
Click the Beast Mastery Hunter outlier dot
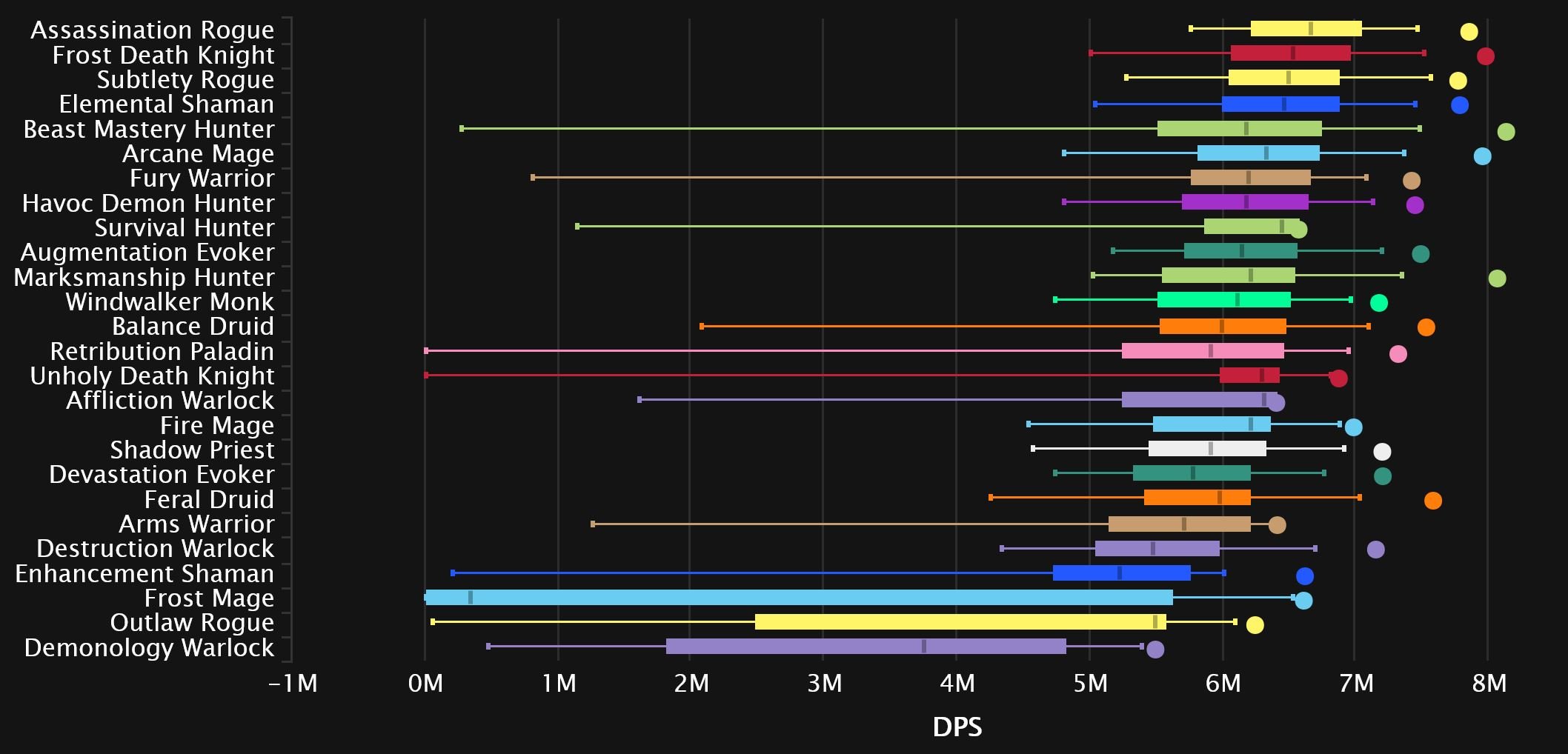[x=1506, y=132]
